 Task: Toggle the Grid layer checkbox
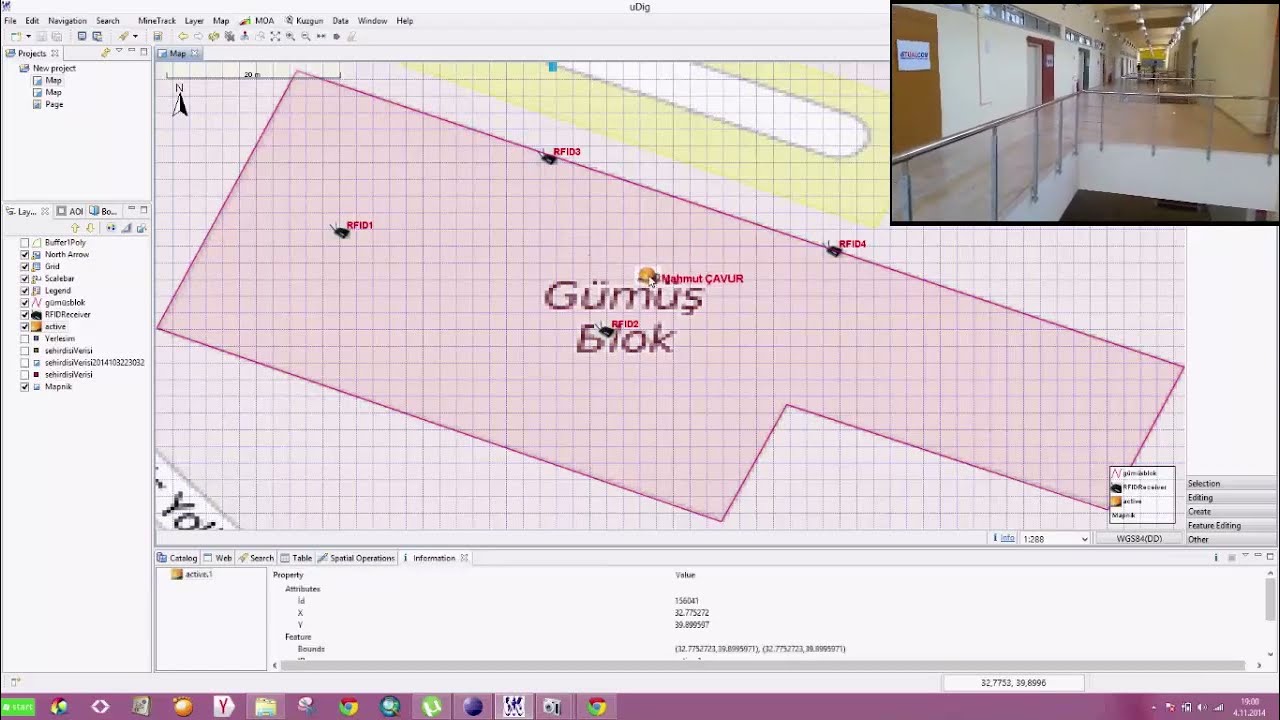25,266
